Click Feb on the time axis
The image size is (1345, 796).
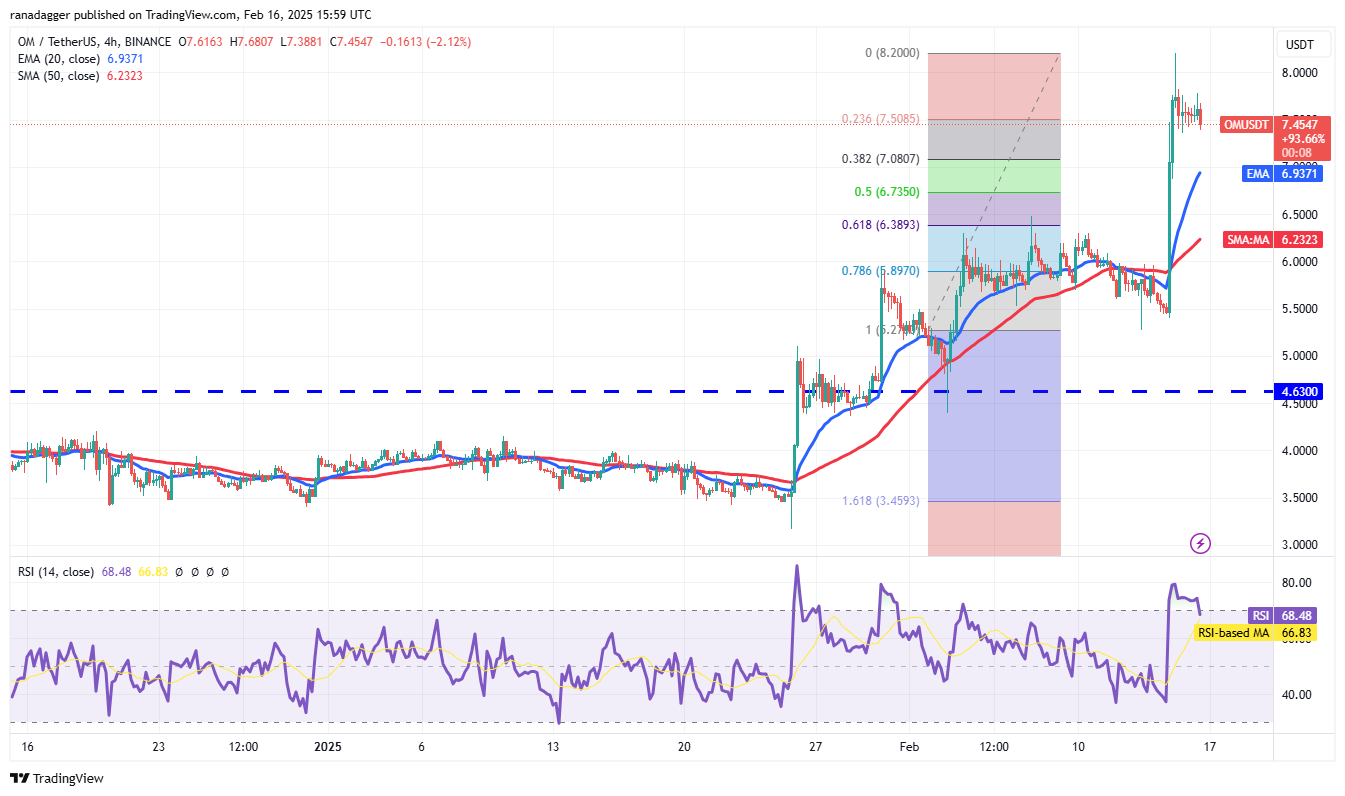tap(908, 747)
